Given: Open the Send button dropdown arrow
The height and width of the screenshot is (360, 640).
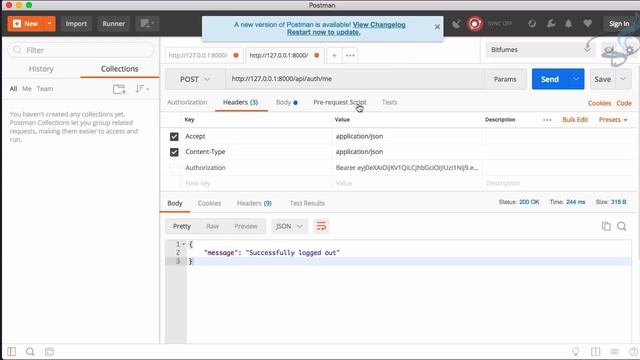Looking at the screenshot, I should click(576, 79).
